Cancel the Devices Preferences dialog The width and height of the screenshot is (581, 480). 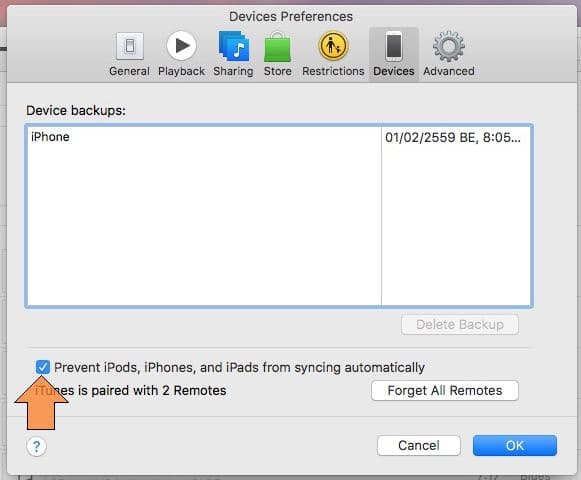click(419, 446)
